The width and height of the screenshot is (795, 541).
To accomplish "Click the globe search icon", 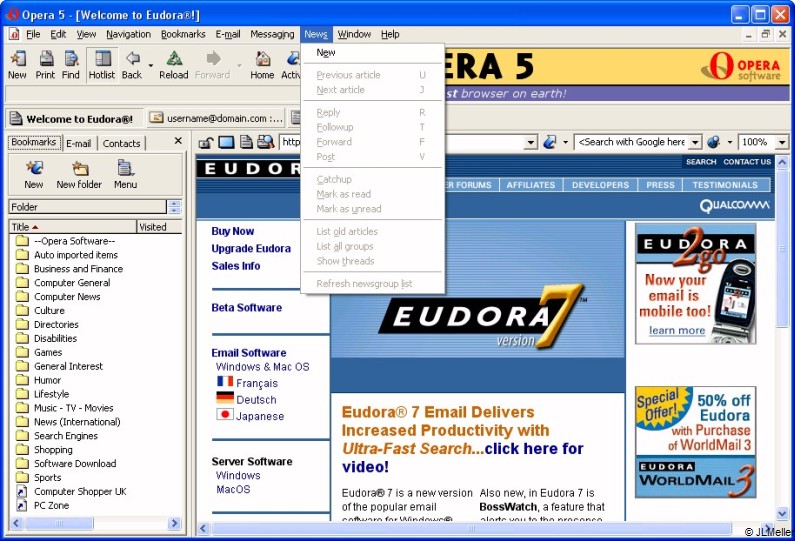I will click(714, 142).
